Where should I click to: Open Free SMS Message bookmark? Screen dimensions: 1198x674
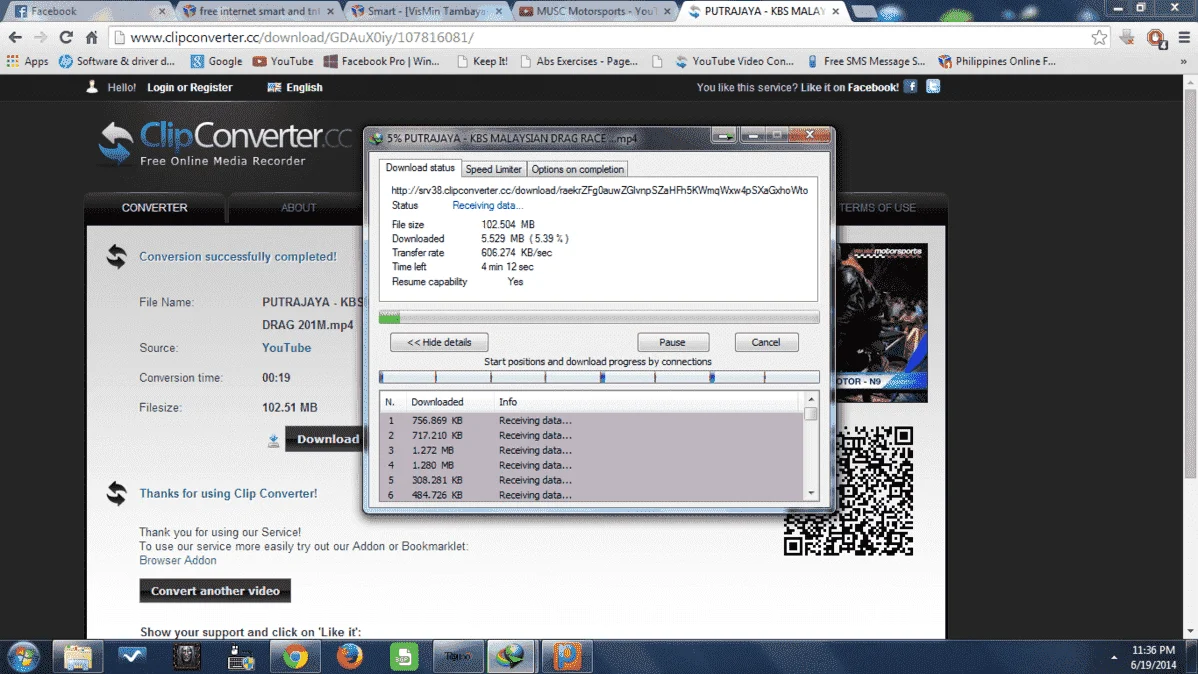coord(866,61)
